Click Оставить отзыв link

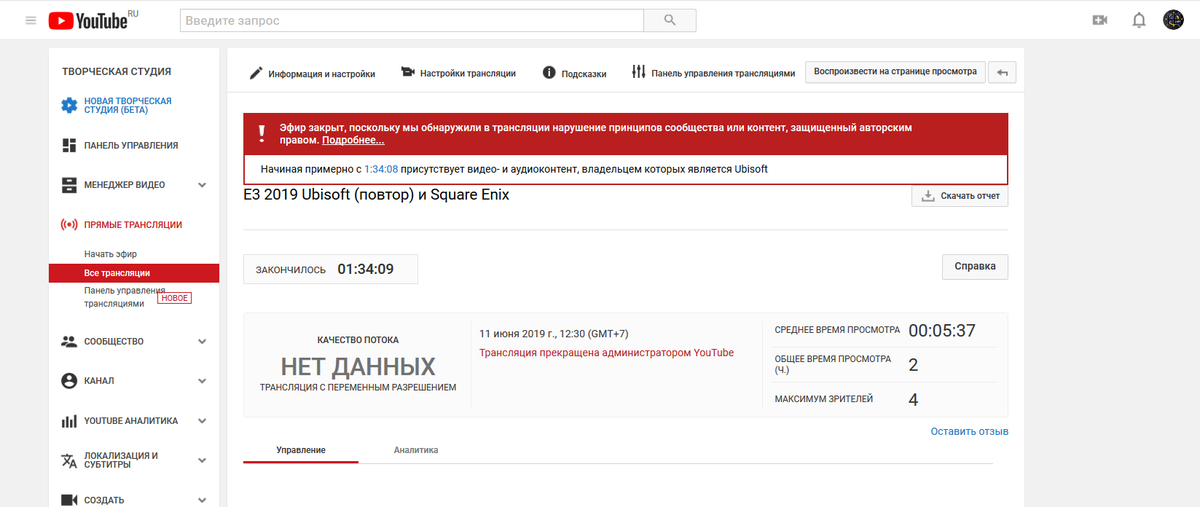click(969, 431)
